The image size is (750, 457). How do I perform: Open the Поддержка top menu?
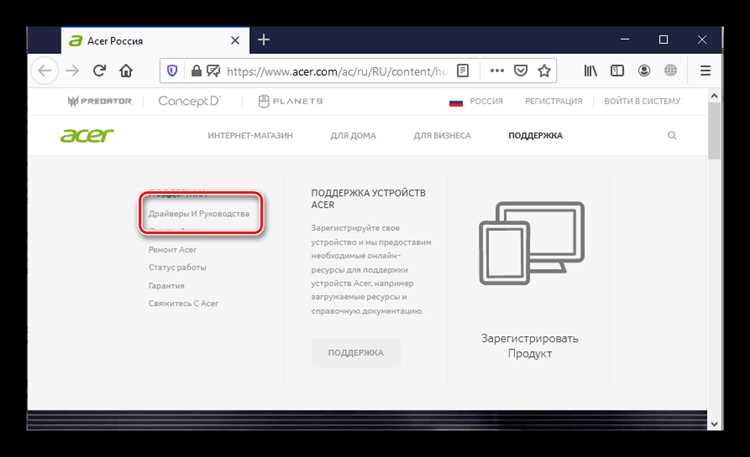[535, 135]
